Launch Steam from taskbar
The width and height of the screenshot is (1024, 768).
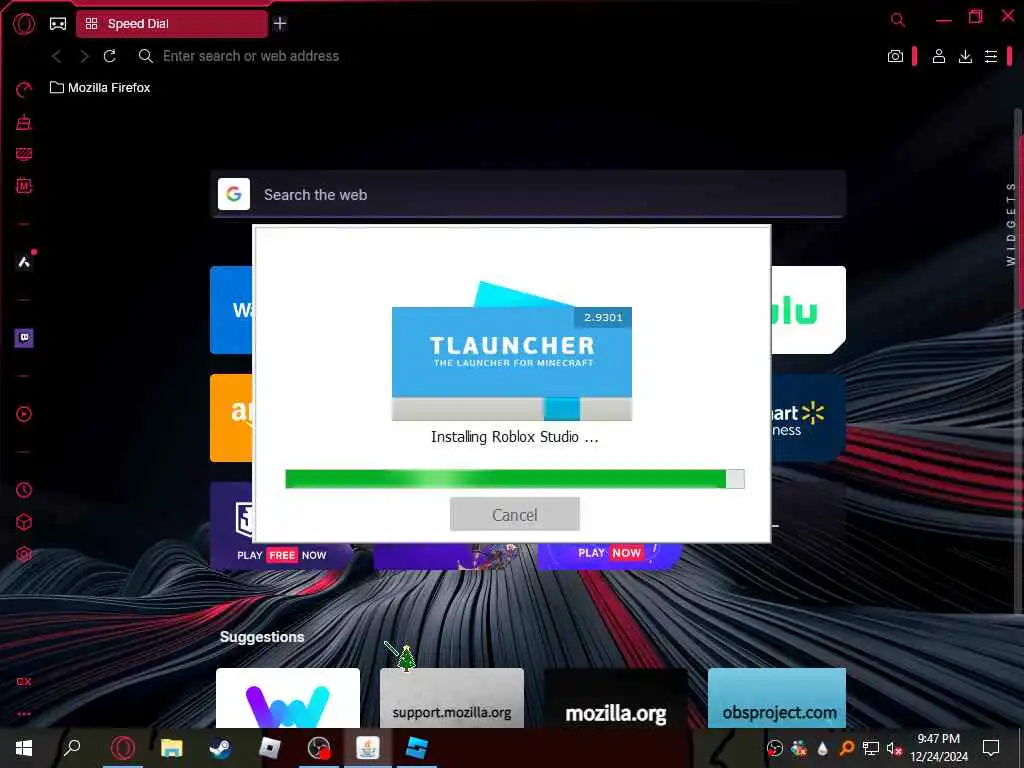pos(220,748)
